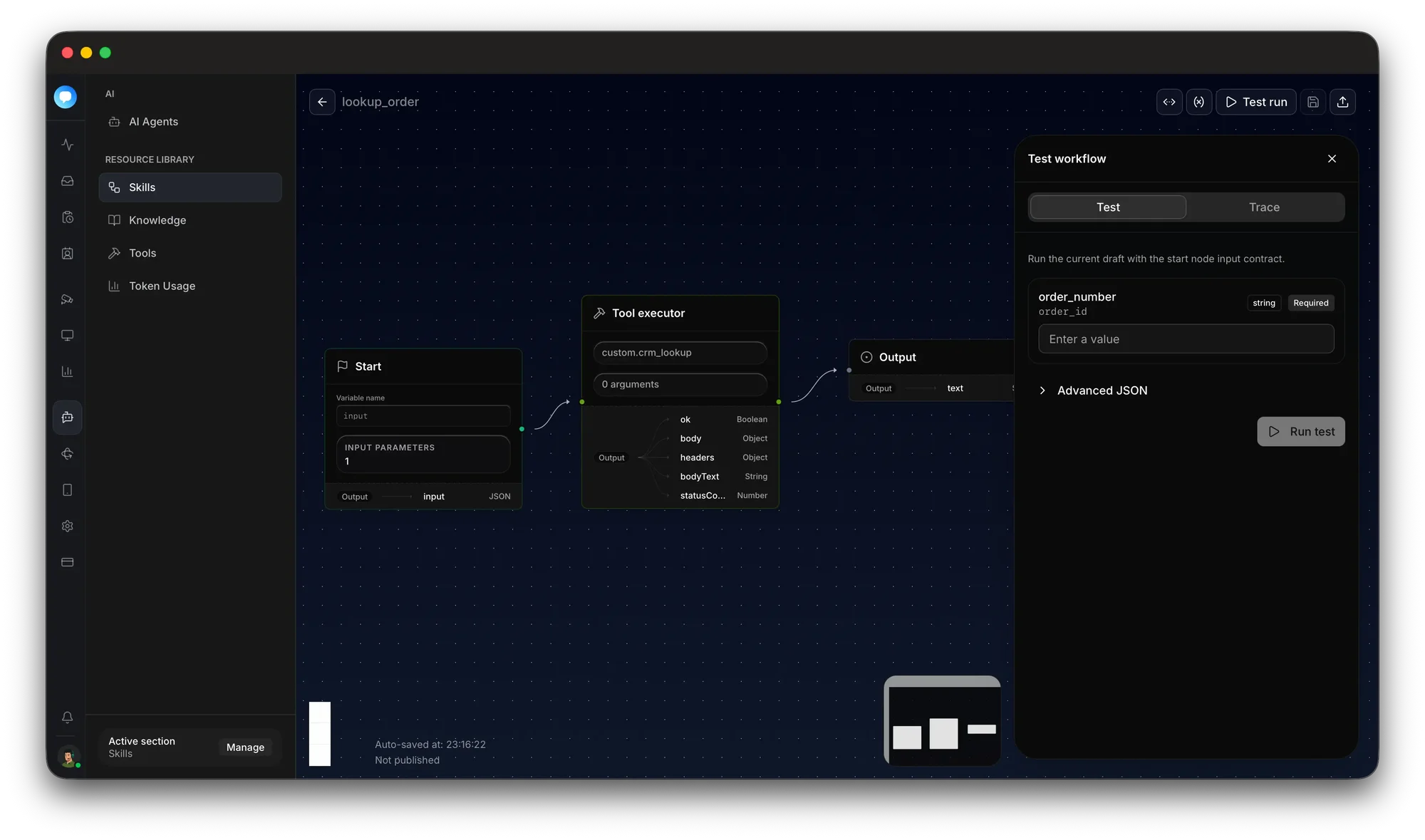
Task: Select Skills in Resource Library
Action: pos(190,187)
